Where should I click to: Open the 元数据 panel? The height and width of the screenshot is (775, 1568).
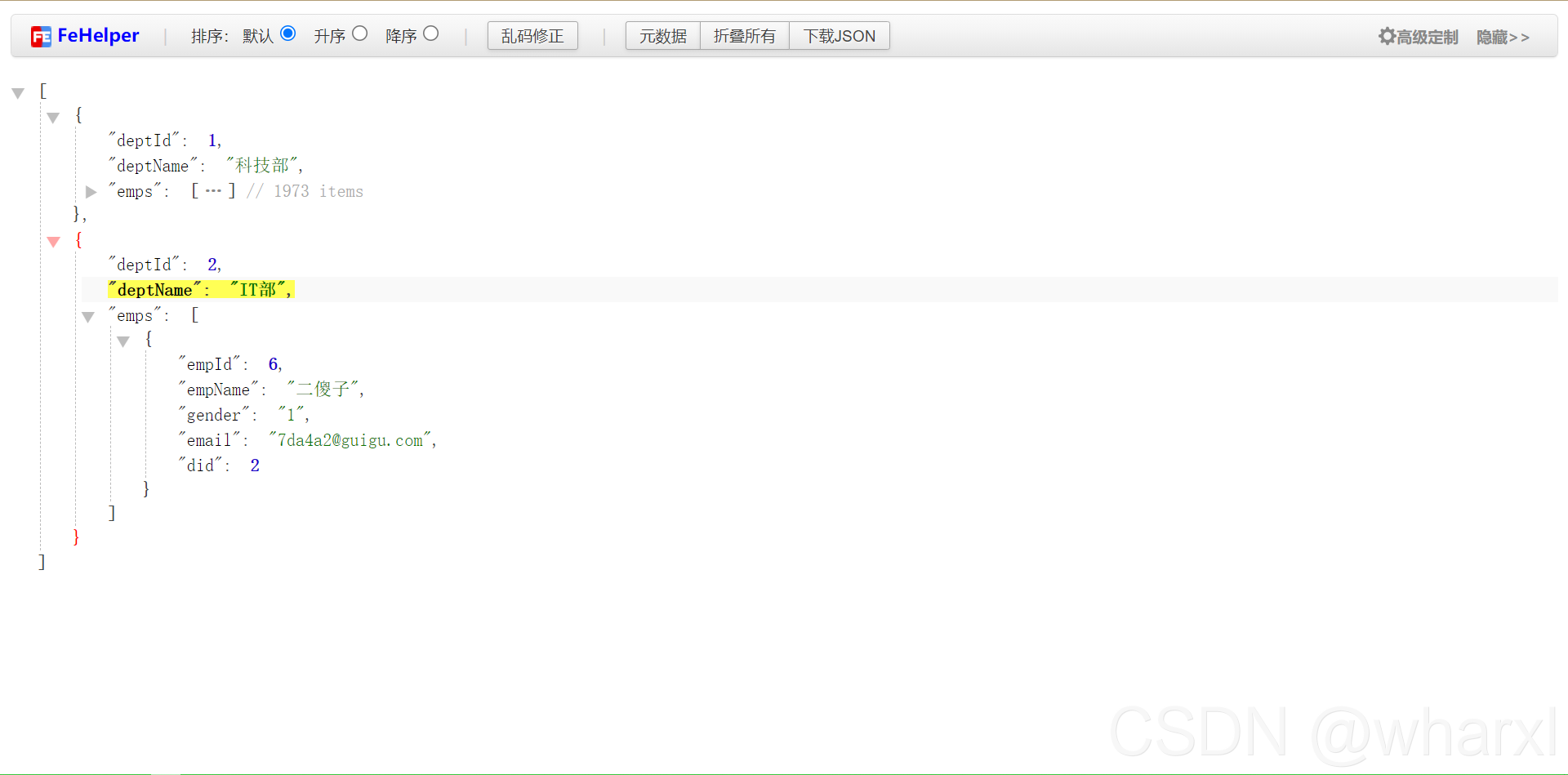point(662,36)
